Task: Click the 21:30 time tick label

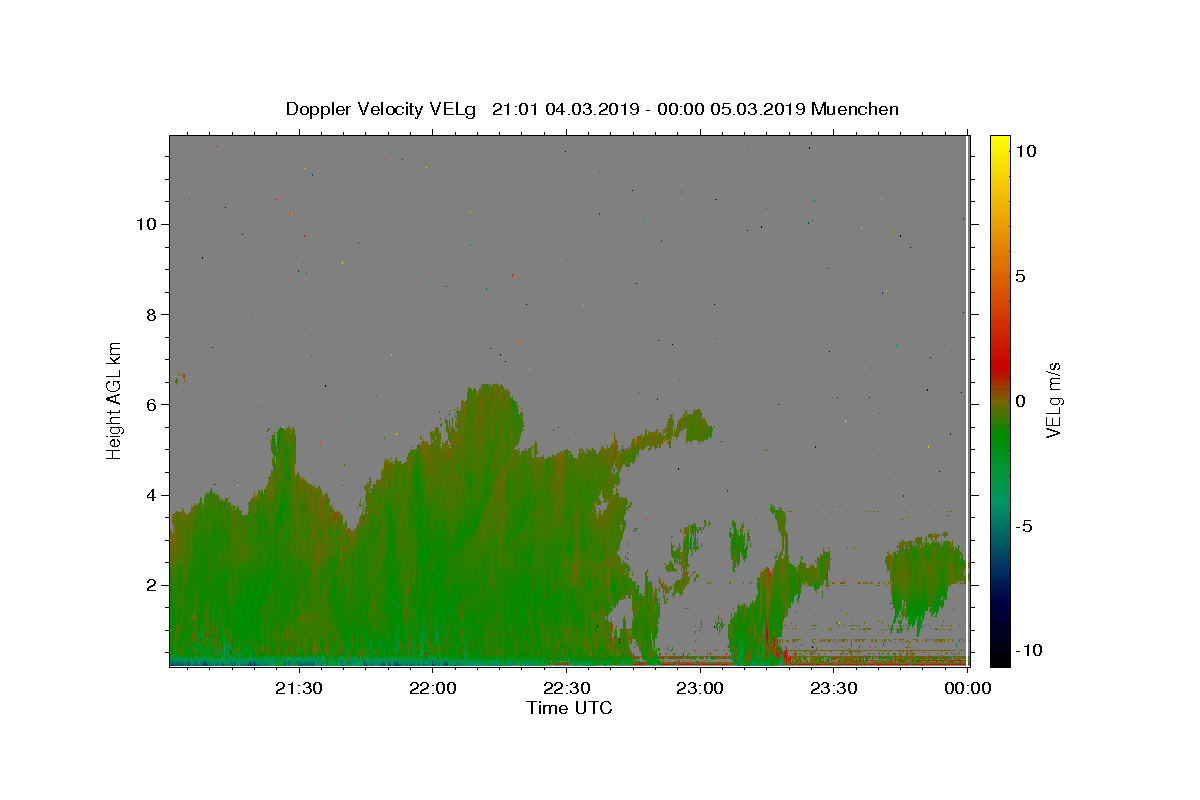Action: pos(298,688)
